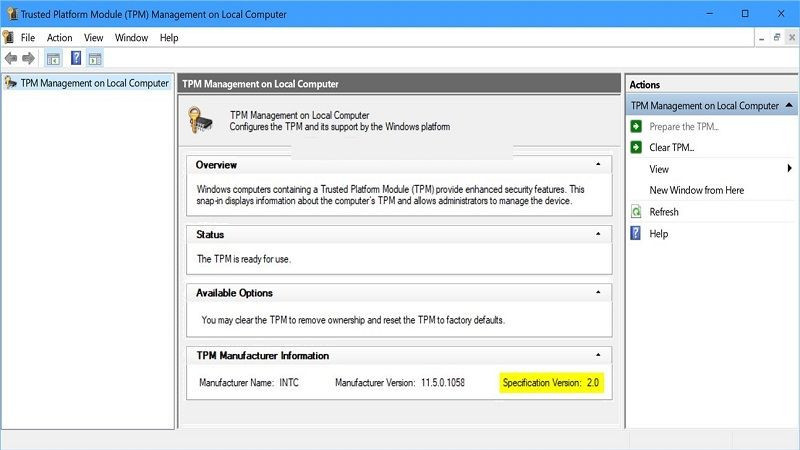Toggle the console tree pane icon
800x450 pixels.
coord(53,59)
